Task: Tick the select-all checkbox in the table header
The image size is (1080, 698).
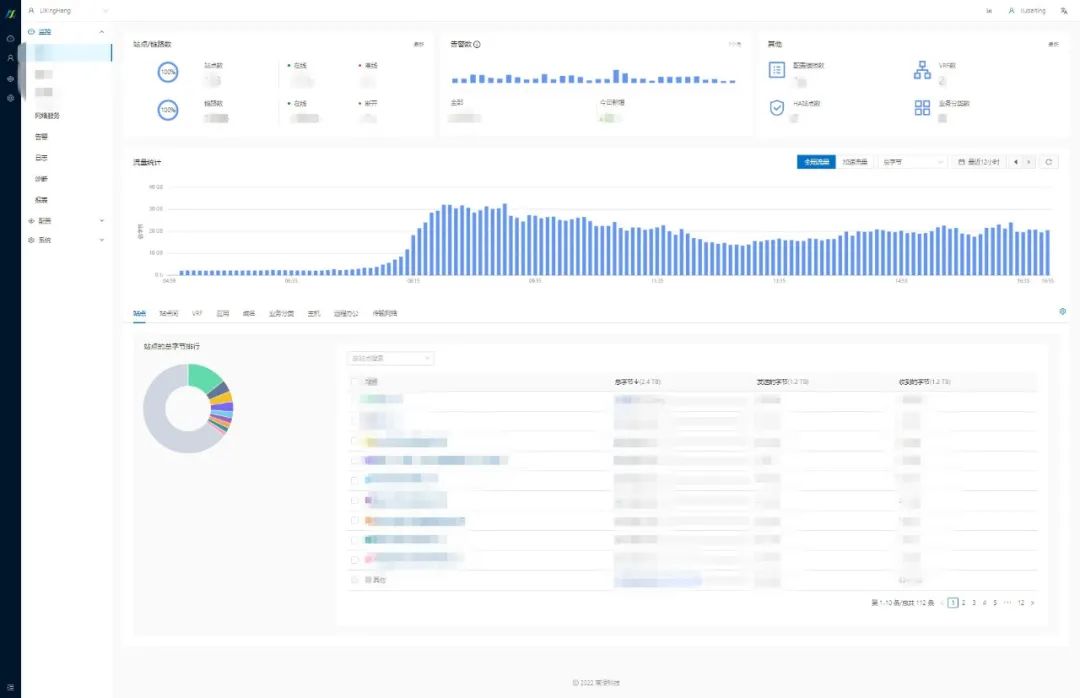Action: (355, 382)
